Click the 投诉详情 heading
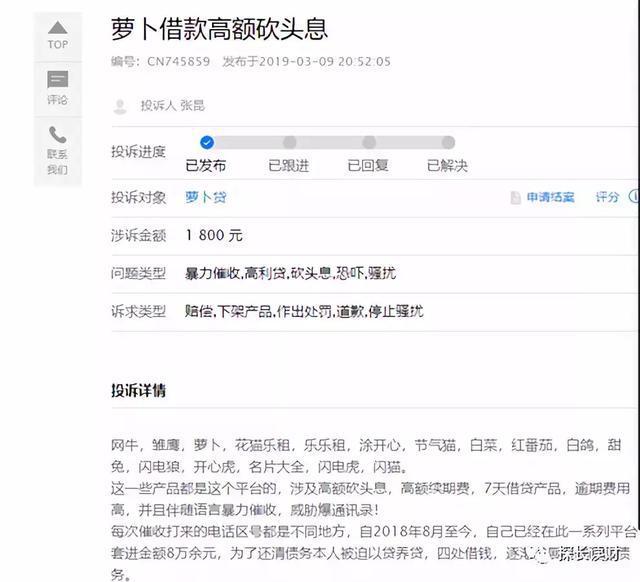The width and height of the screenshot is (640, 582). click(138, 390)
